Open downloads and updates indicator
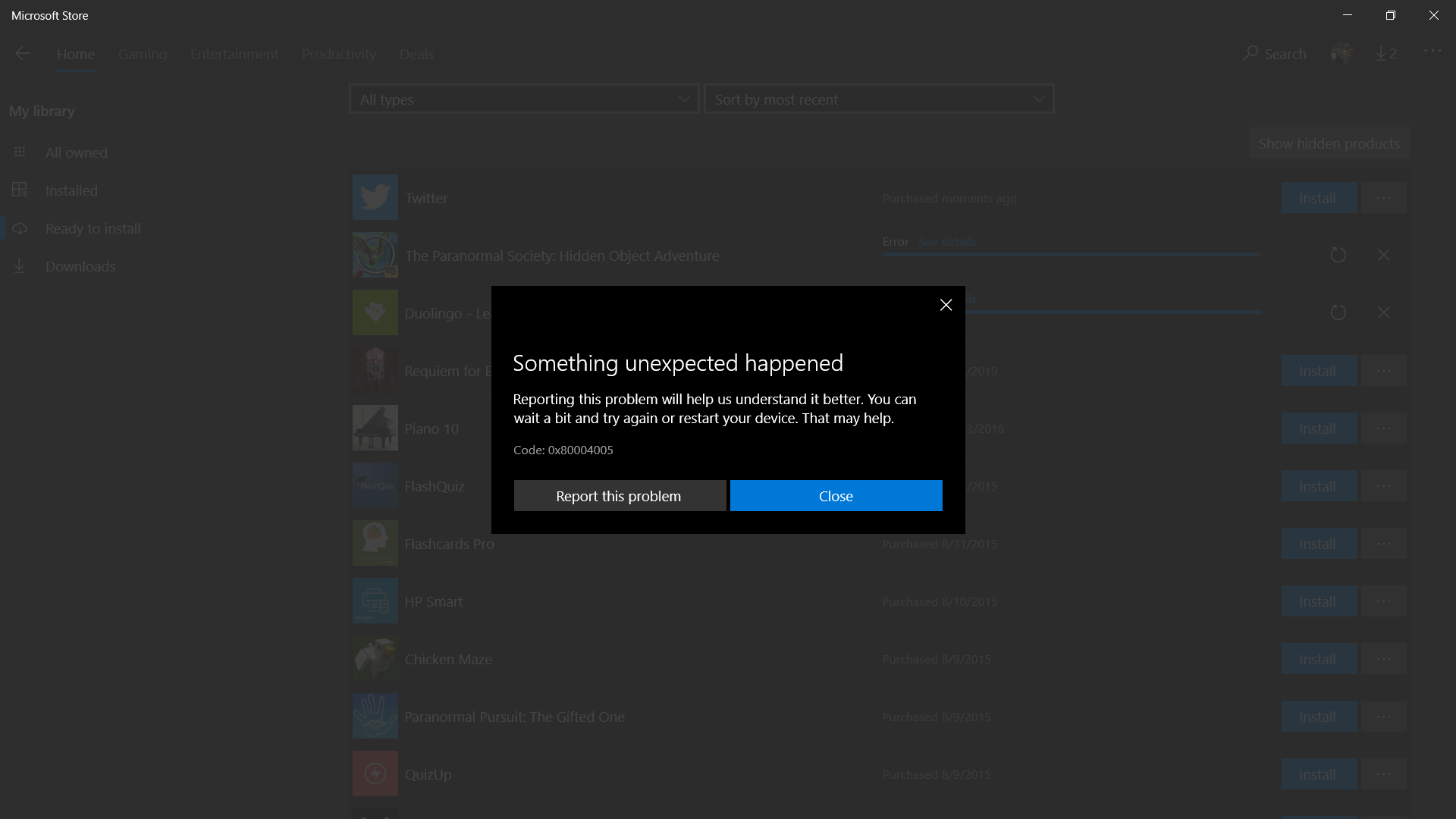The height and width of the screenshot is (819, 1456). tap(1386, 53)
